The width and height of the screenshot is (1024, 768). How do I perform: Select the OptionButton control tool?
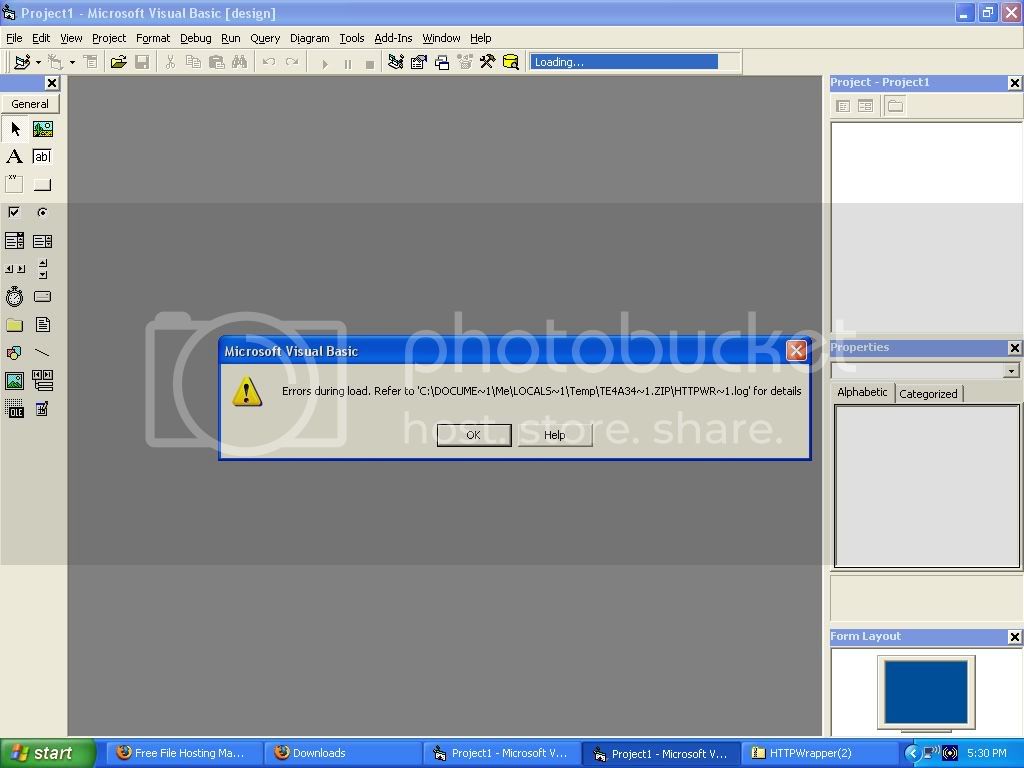click(x=42, y=213)
